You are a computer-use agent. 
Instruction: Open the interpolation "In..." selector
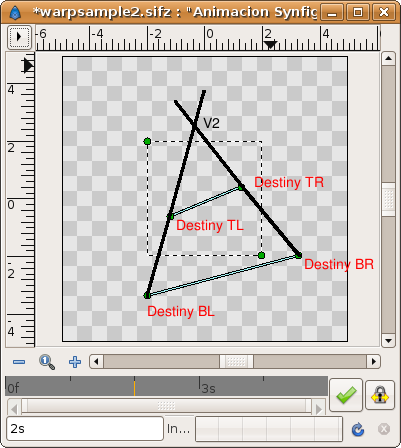(178, 429)
